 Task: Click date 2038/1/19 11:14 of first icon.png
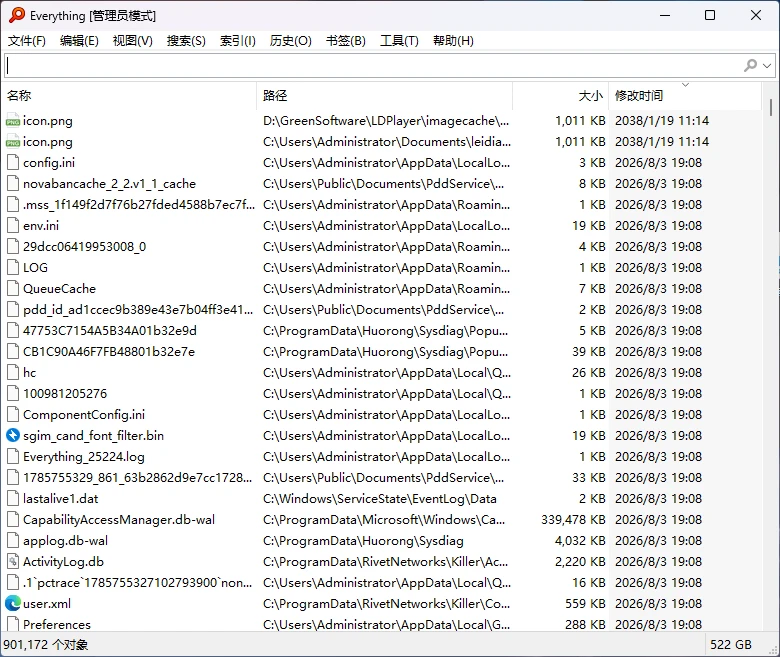point(662,121)
